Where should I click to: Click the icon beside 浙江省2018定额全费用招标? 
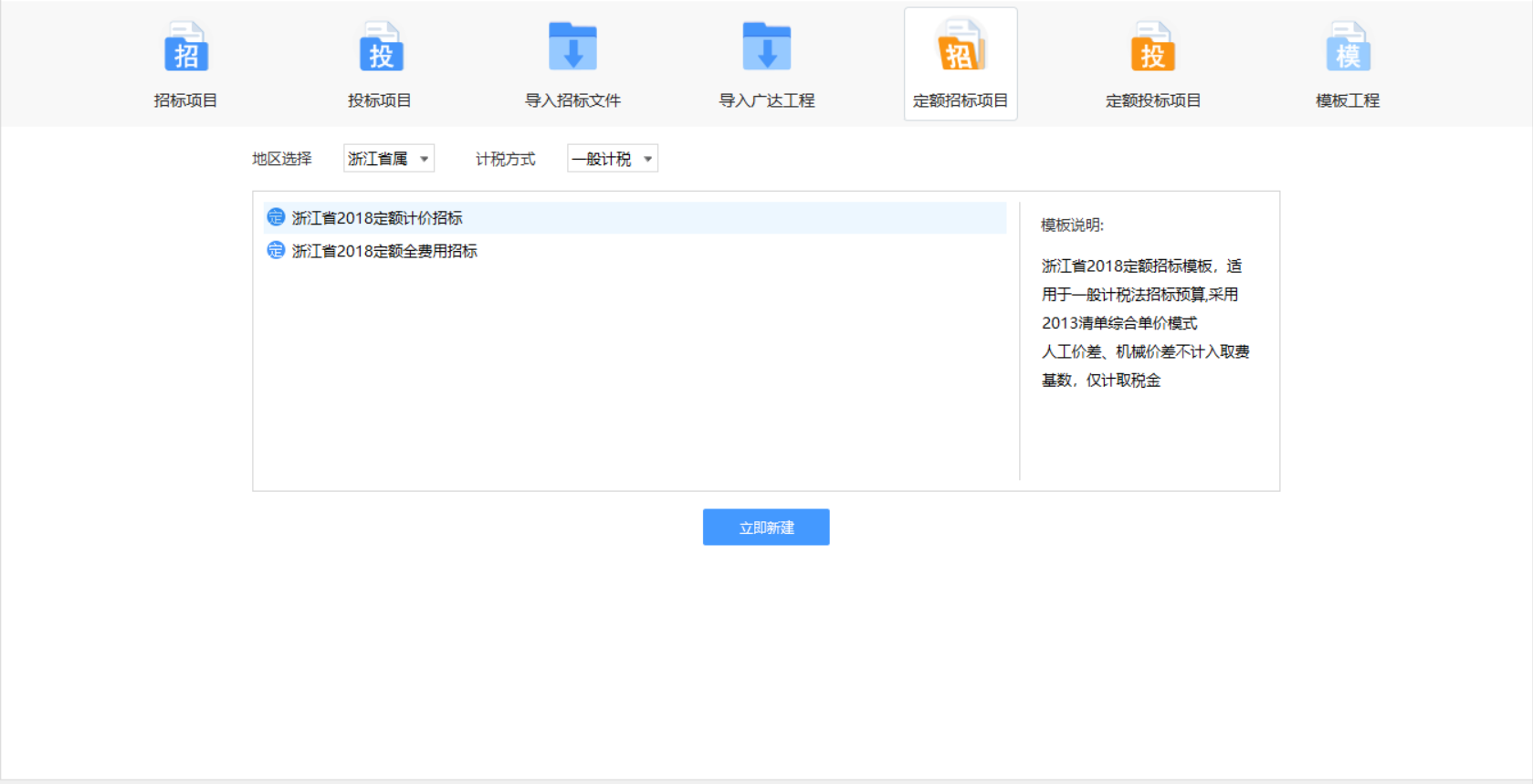click(x=276, y=250)
